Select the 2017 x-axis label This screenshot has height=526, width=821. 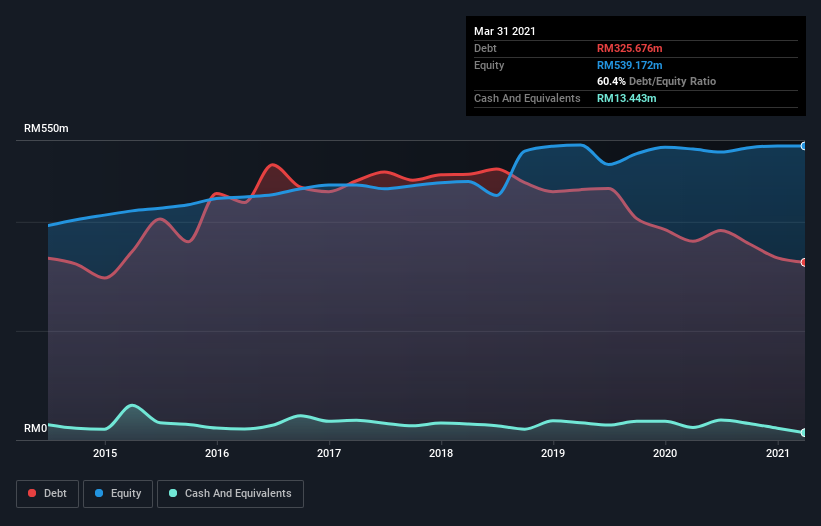[329, 453]
